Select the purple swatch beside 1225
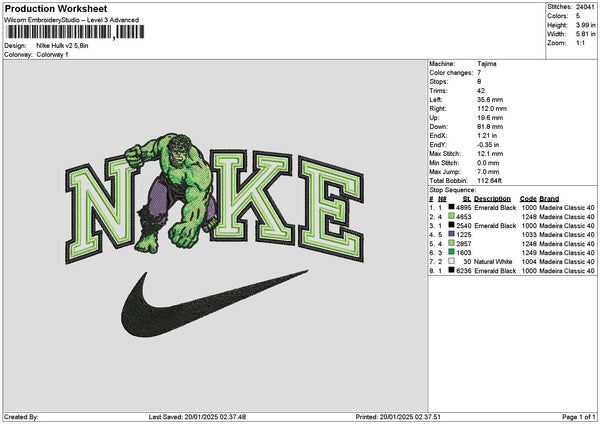Image resolution: width=600 pixels, height=424 pixels. point(452,234)
